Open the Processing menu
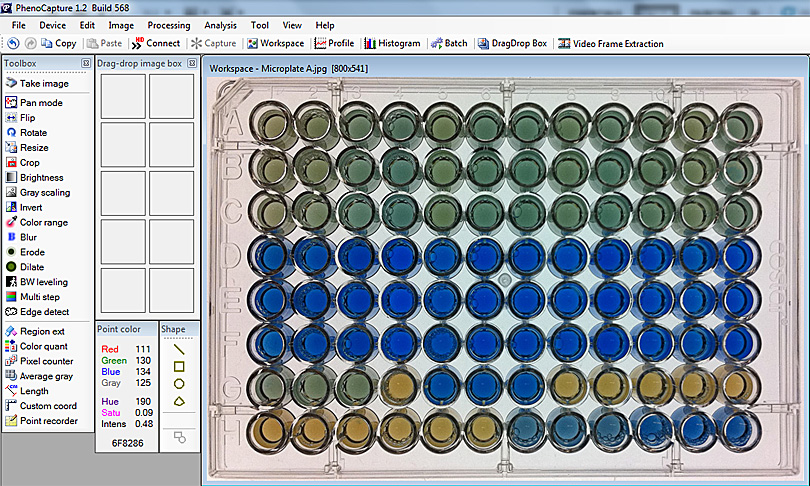810x486 pixels. tap(168, 25)
